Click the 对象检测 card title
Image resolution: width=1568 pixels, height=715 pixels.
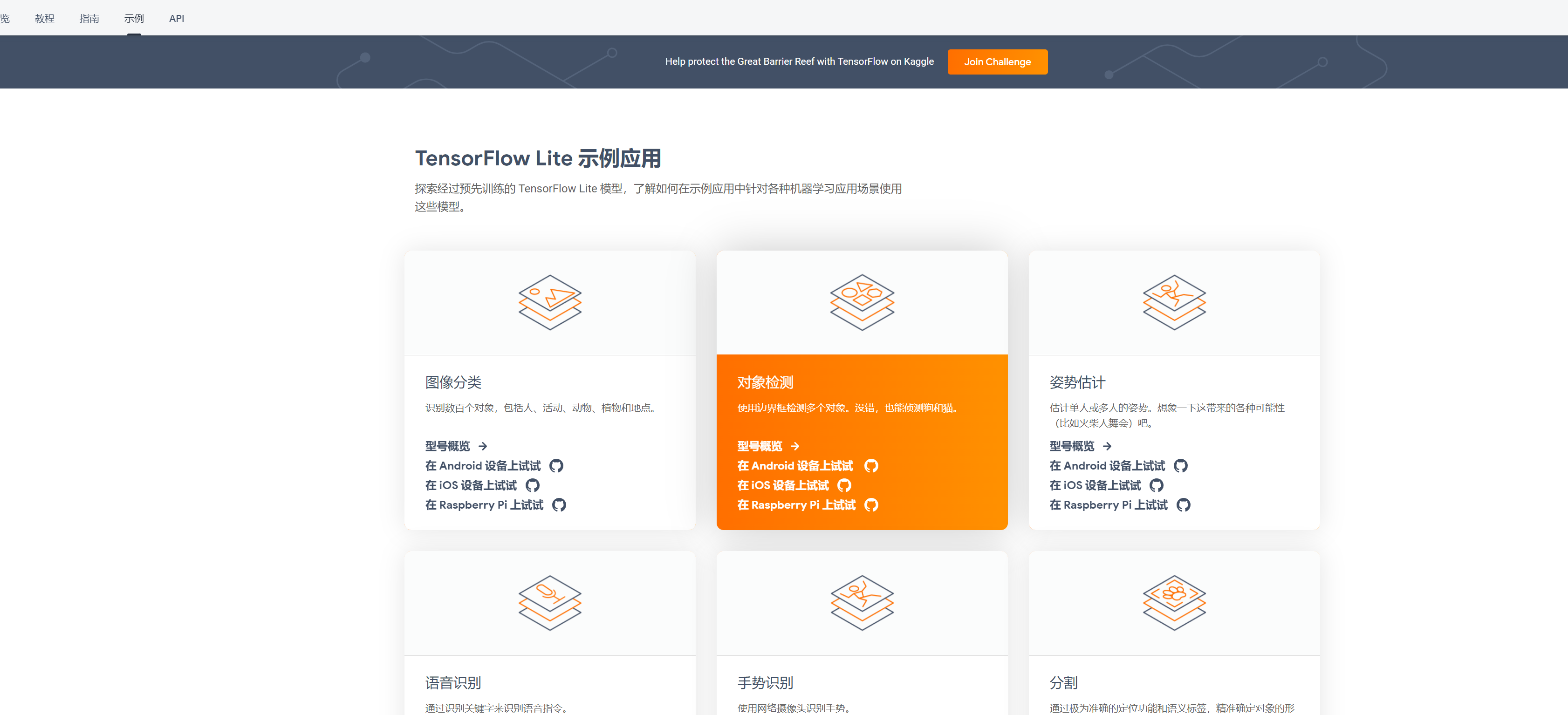(x=765, y=382)
